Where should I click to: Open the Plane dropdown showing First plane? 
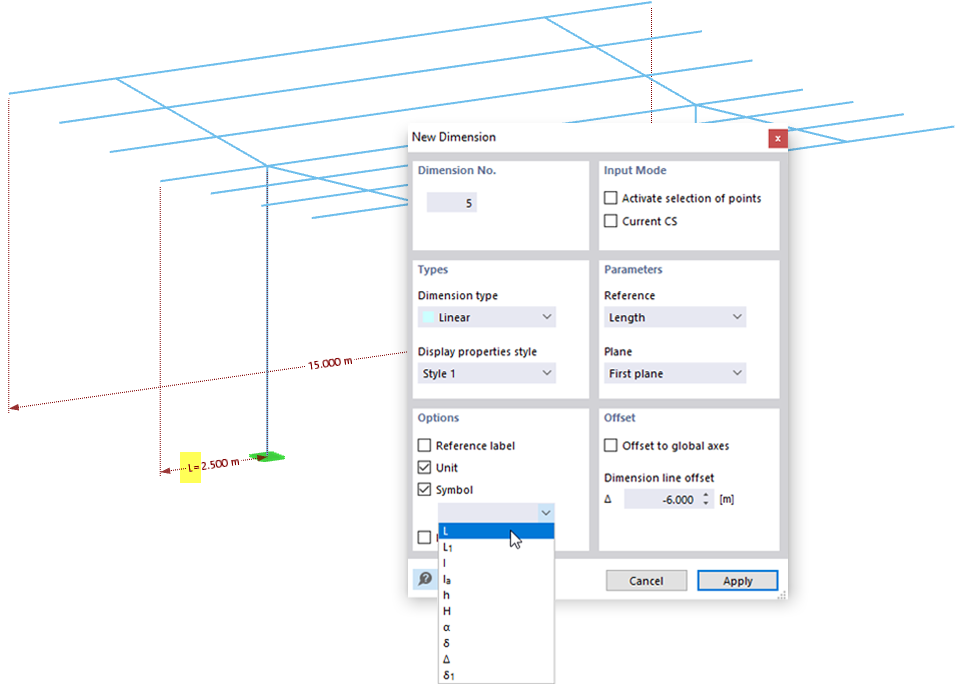pos(738,372)
